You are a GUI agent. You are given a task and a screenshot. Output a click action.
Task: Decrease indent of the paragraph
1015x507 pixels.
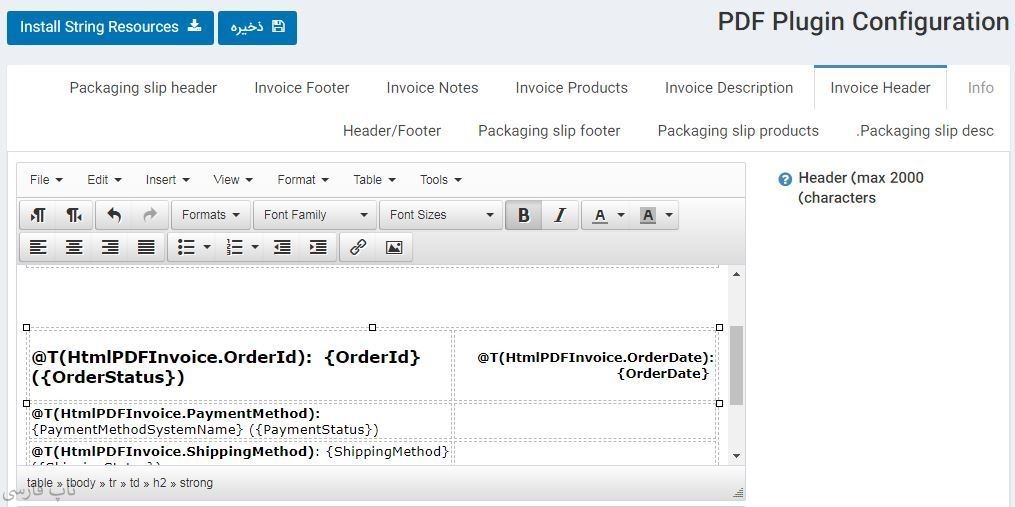click(282, 247)
